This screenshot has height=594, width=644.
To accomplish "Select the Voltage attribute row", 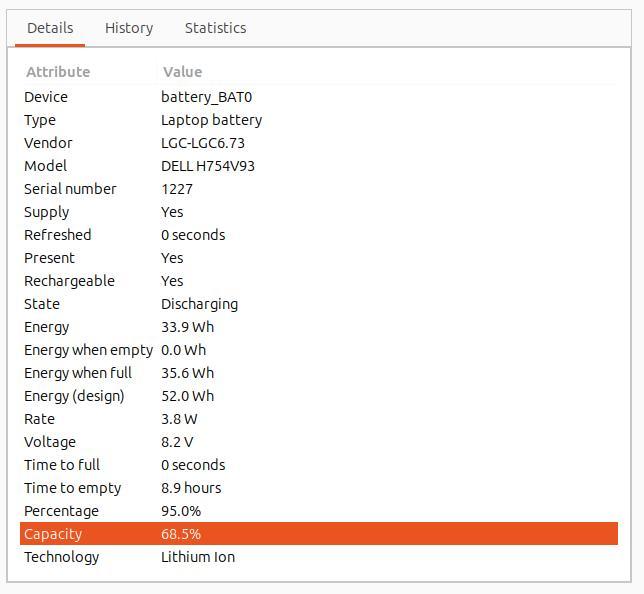I will click(319, 442).
